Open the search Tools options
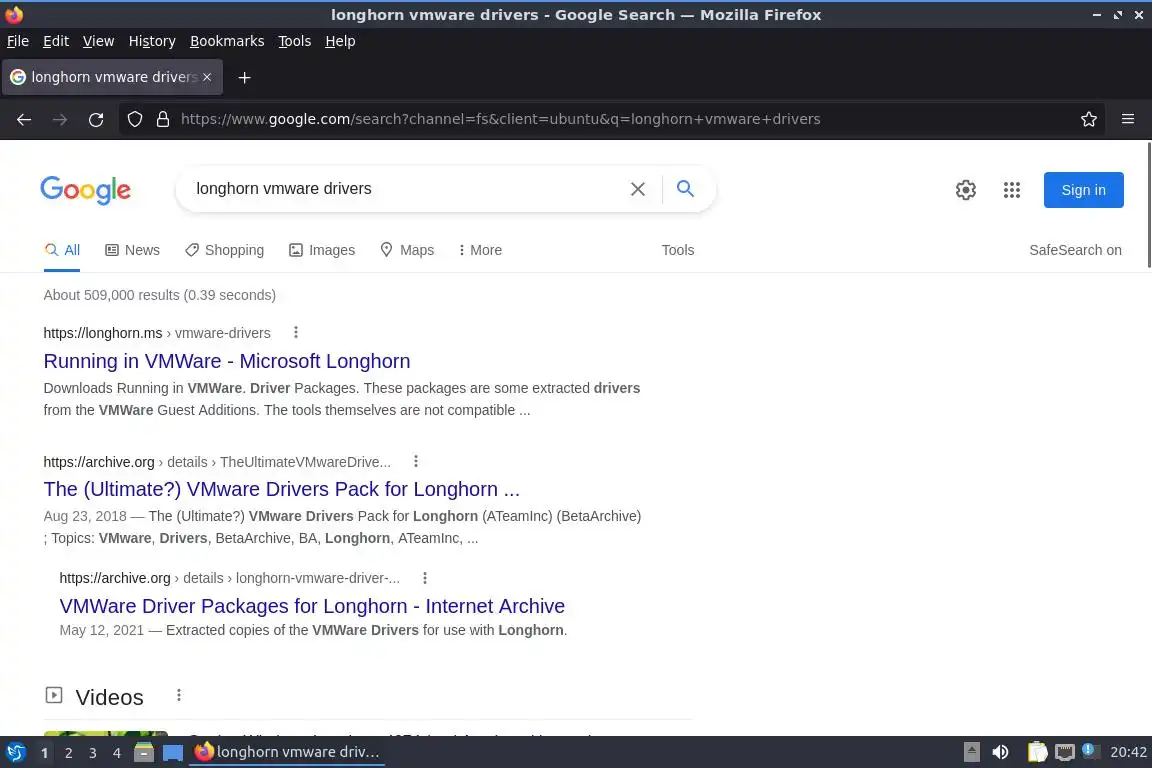This screenshot has height=768, width=1152. pos(677,250)
